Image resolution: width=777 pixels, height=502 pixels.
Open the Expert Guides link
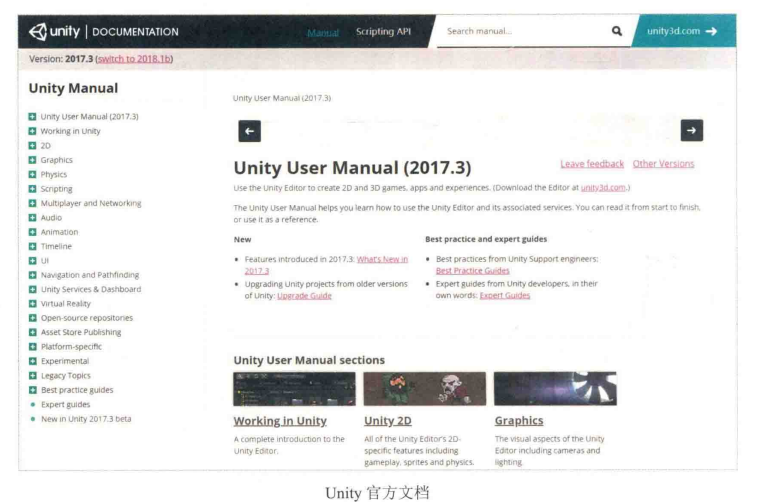pyautogui.click(x=504, y=295)
